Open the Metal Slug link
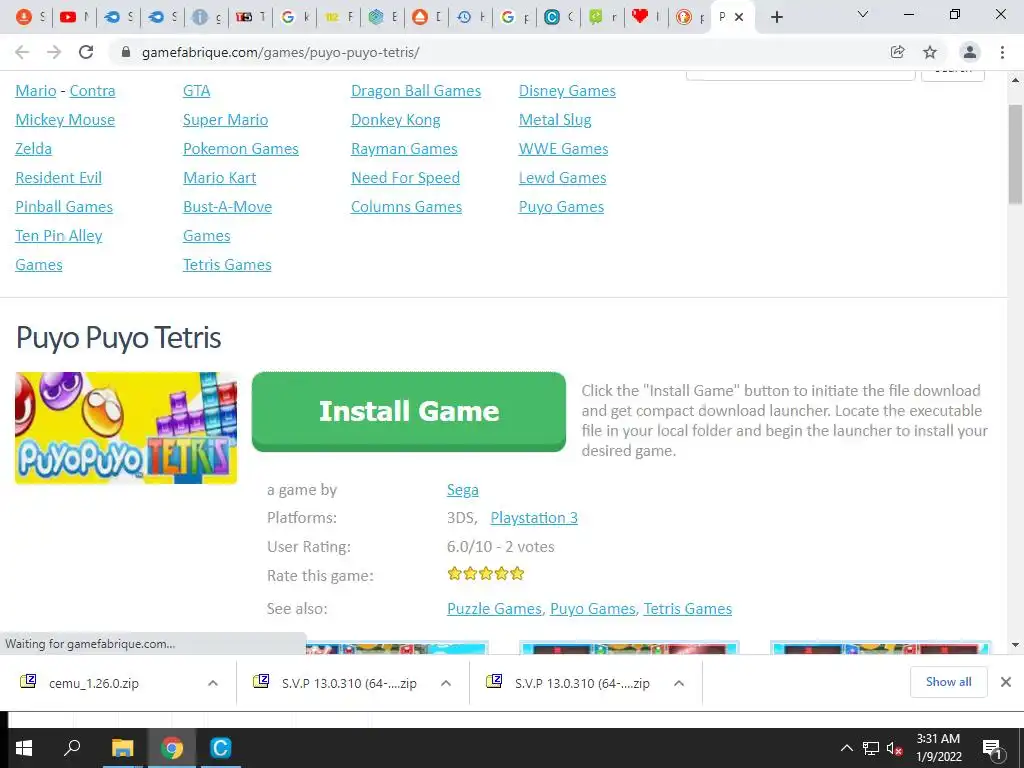Image resolution: width=1024 pixels, height=768 pixels. (555, 120)
